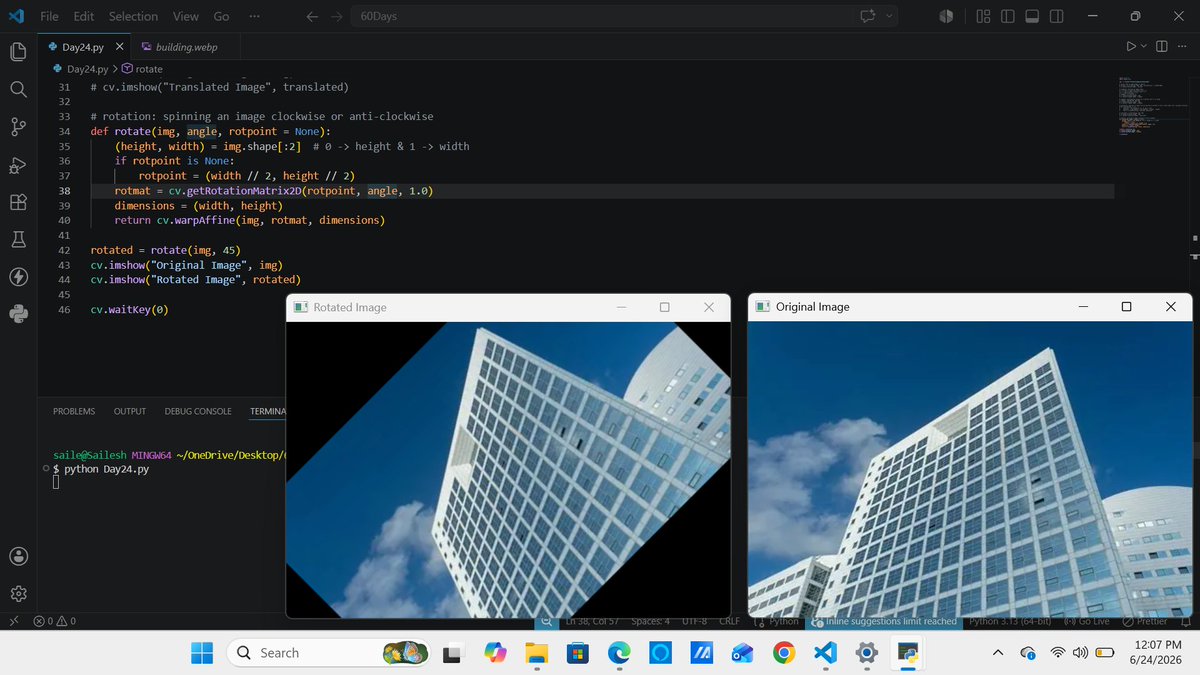
Task: Expand the Run file dropdown arrow
Action: click(1144, 47)
